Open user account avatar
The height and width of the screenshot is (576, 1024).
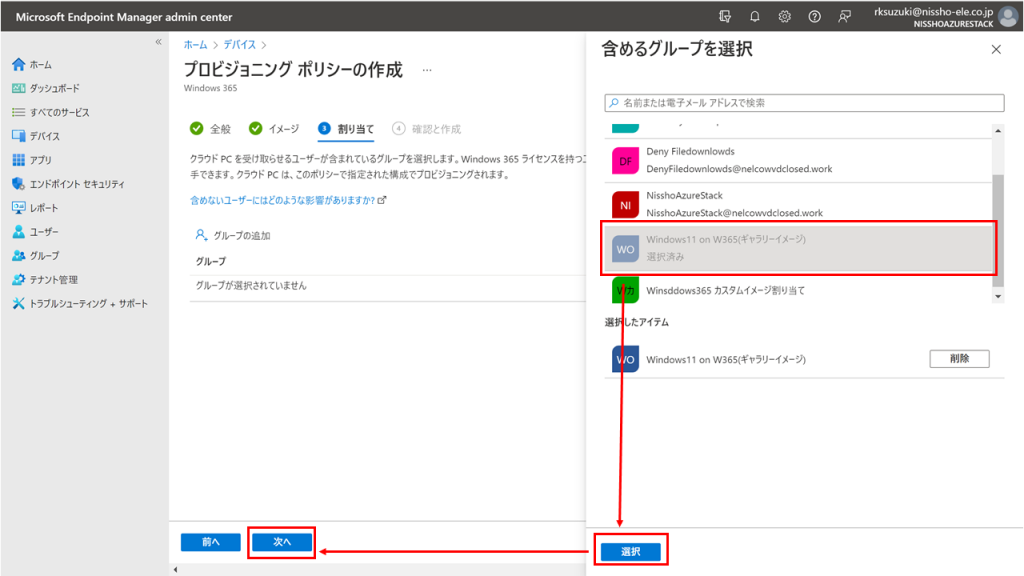click(x=1008, y=17)
